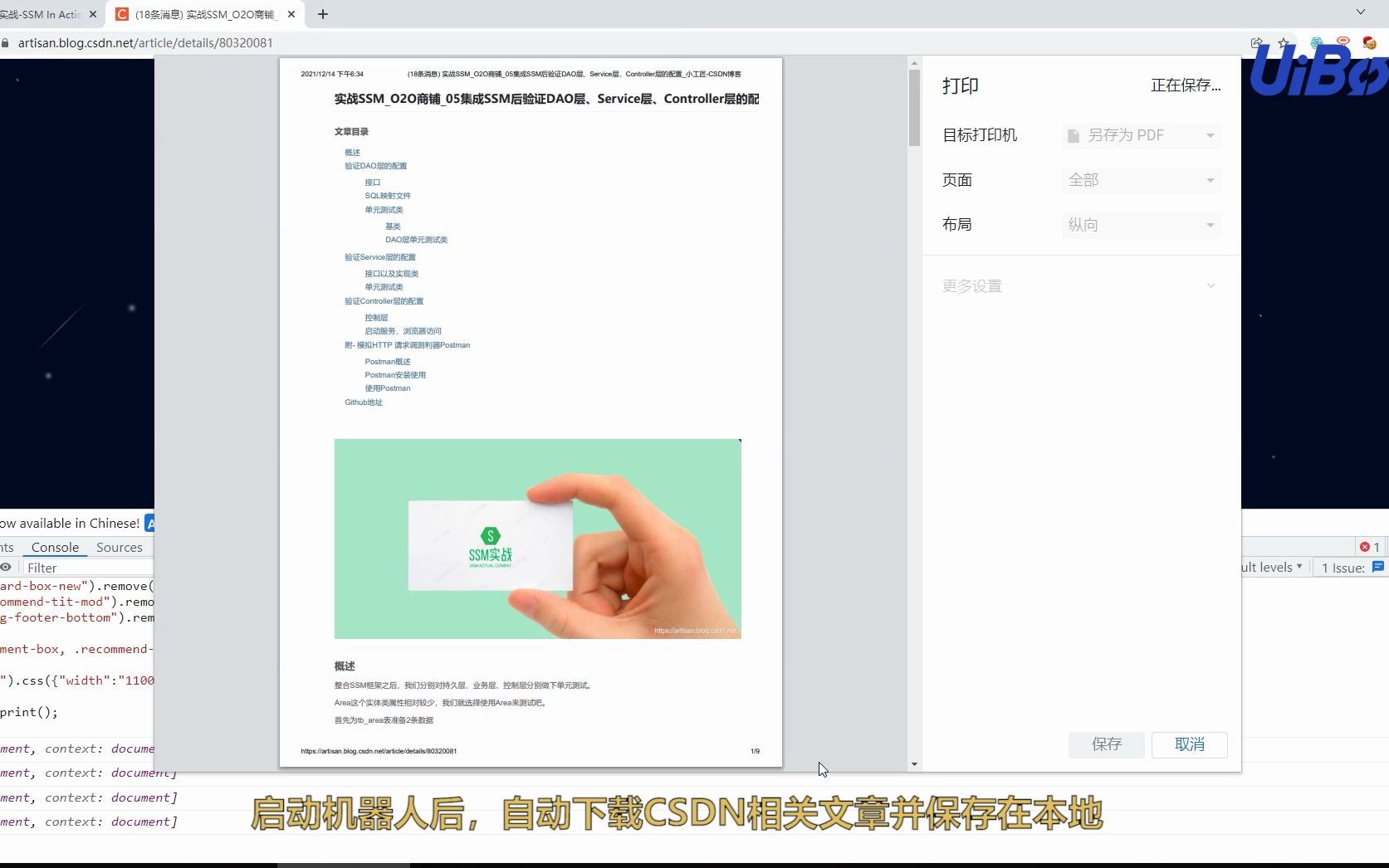This screenshot has height=868, width=1389.
Task: Open the destination printer dropdown
Action: (x=1141, y=135)
